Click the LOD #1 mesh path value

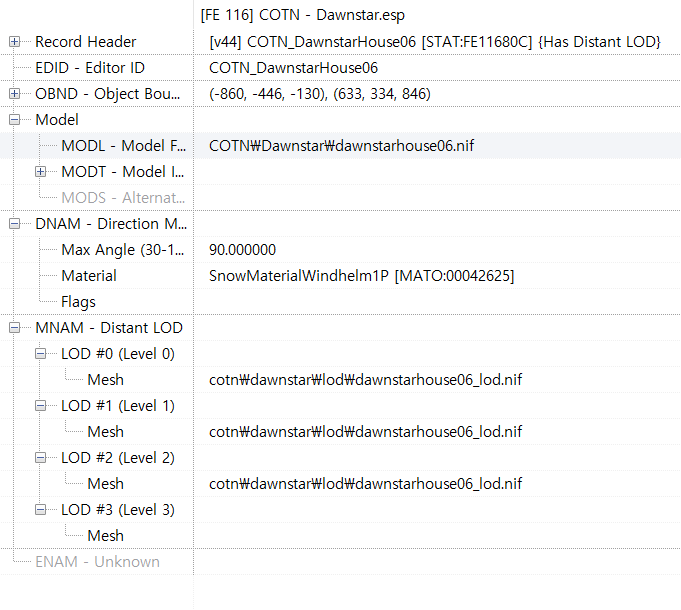(x=365, y=432)
